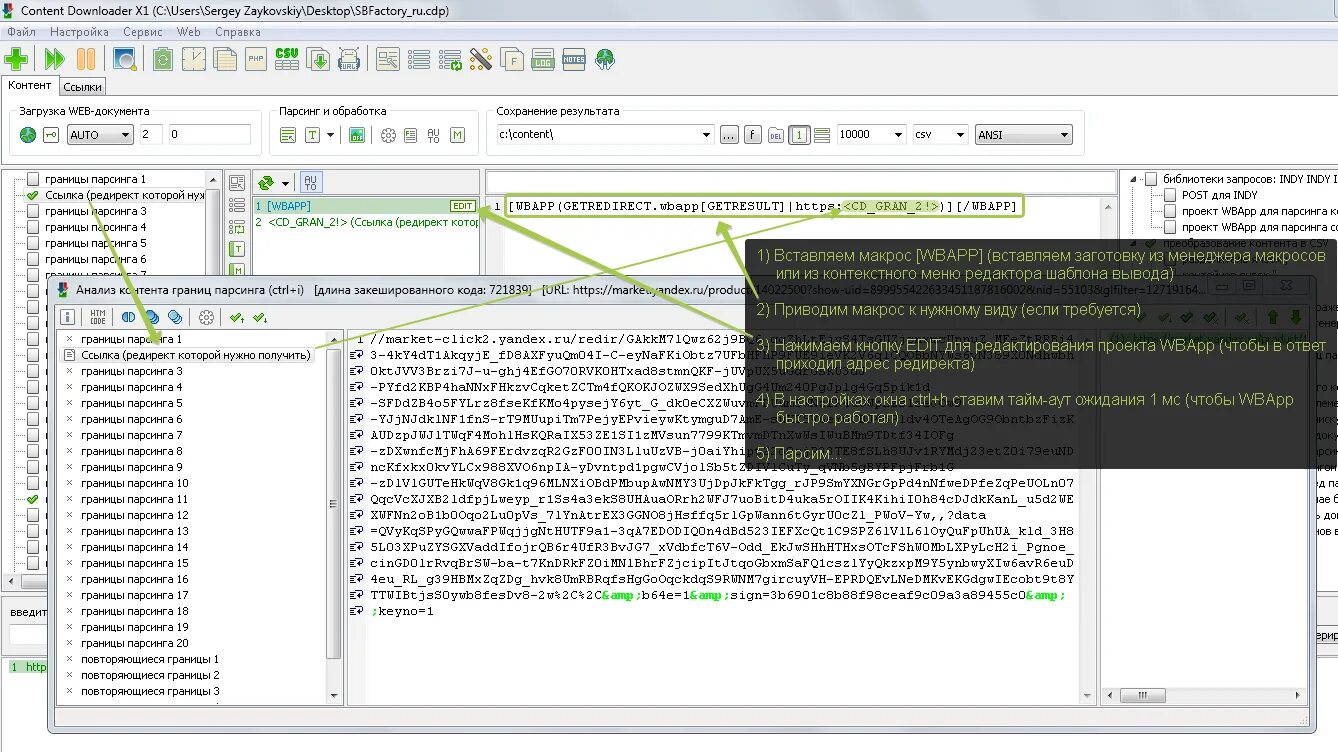Open the Файл menu

[x=21, y=32]
